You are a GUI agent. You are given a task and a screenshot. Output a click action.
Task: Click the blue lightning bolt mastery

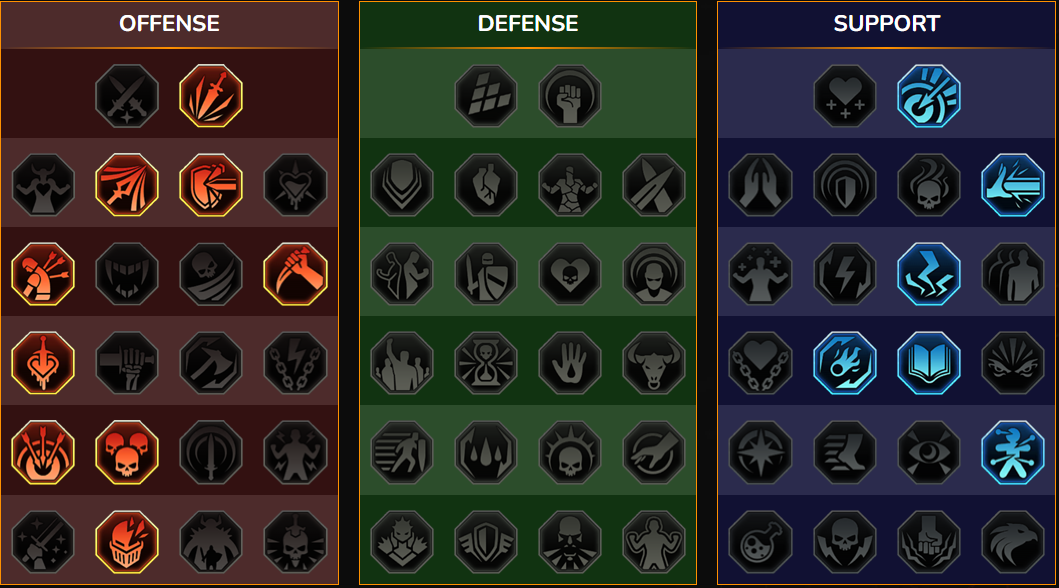tap(929, 274)
